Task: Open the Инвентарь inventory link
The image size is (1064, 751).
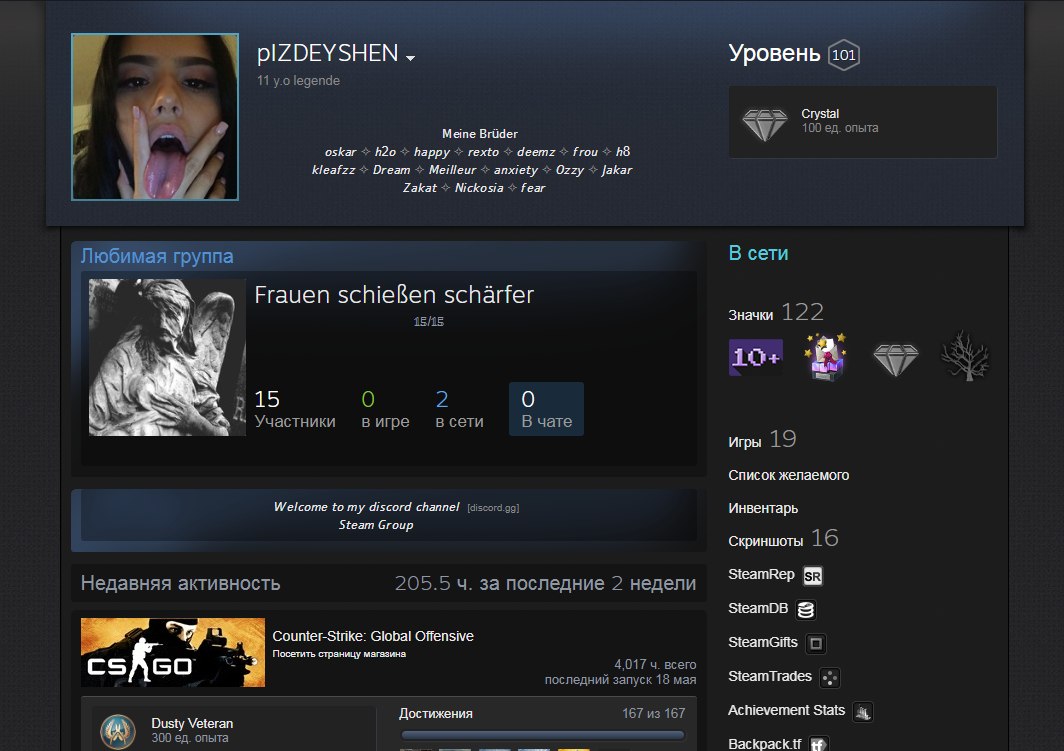Action: click(x=763, y=508)
